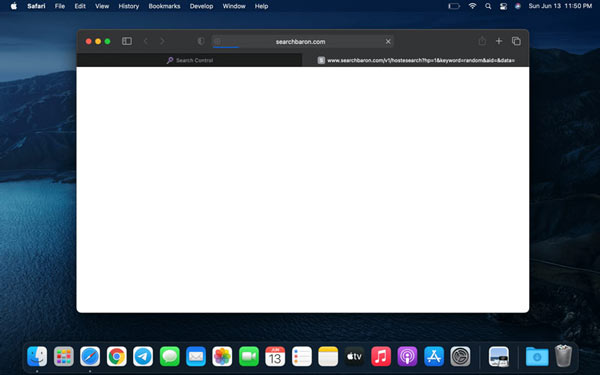
Task: Open Reminders from the Dock
Action: pyautogui.click(x=302, y=356)
